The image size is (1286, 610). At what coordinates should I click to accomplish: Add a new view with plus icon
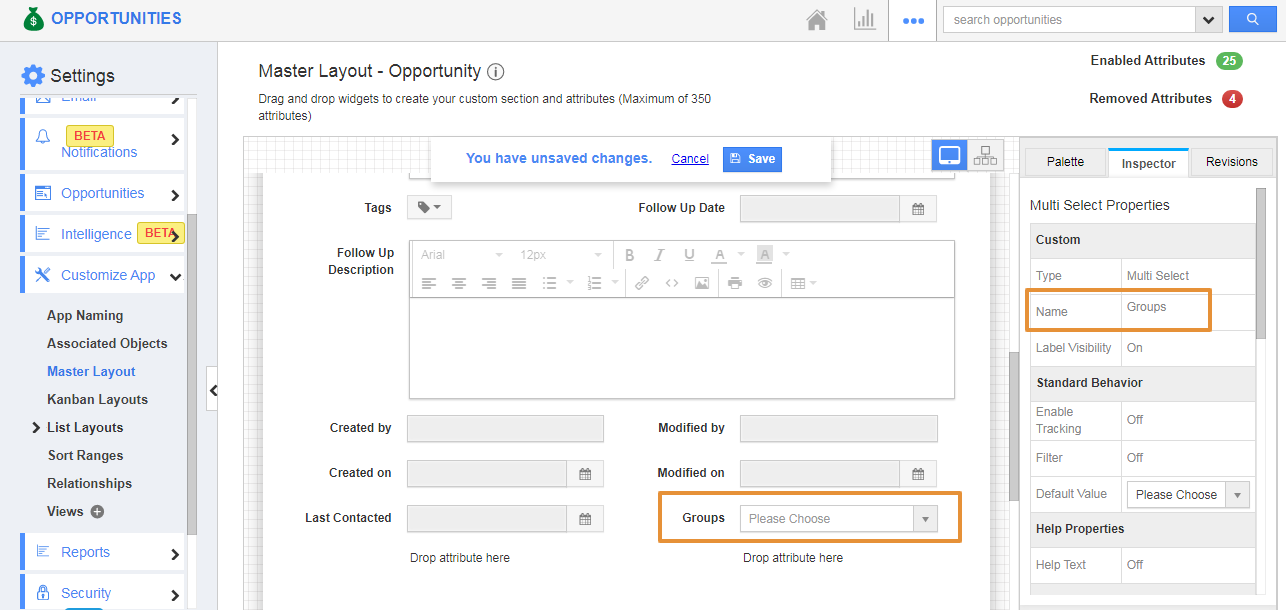pyautogui.click(x=97, y=511)
